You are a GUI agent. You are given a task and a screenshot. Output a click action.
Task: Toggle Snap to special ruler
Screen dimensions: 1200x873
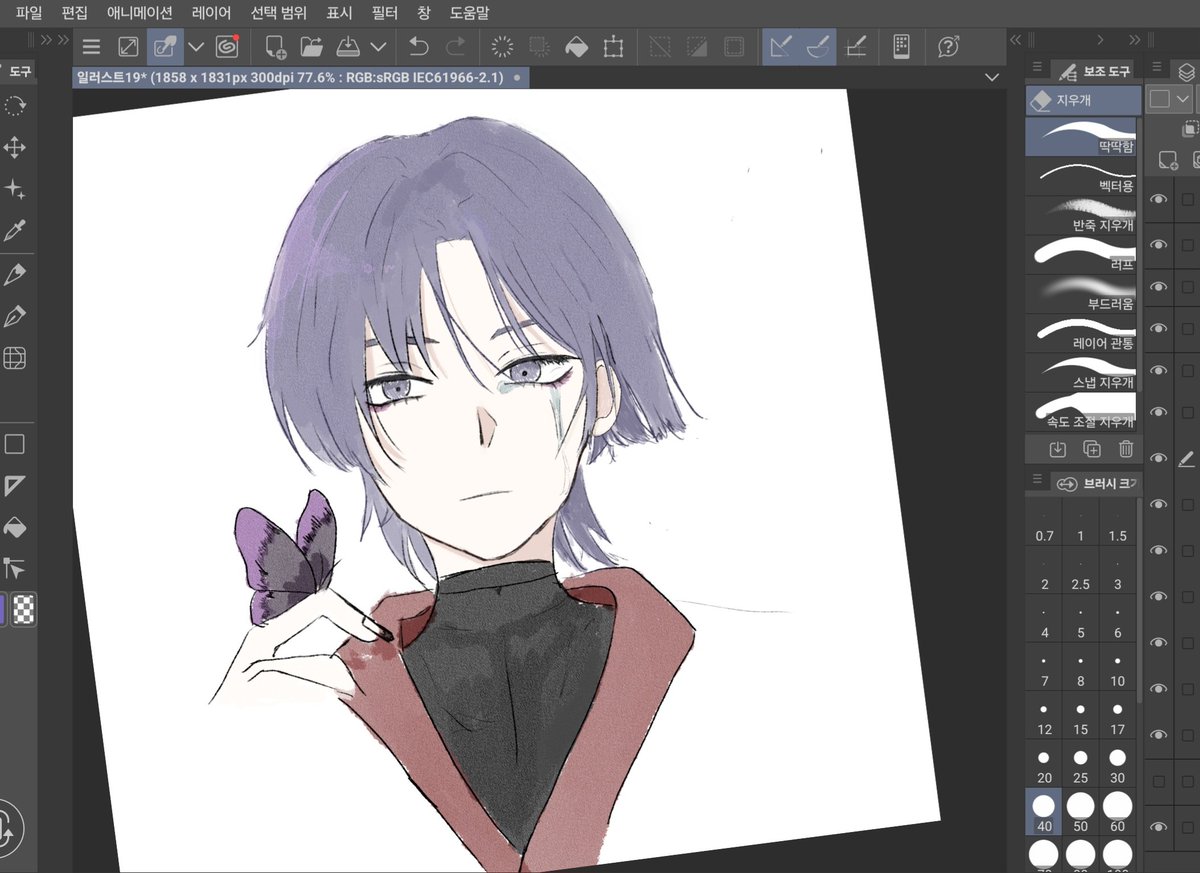click(818, 47)
